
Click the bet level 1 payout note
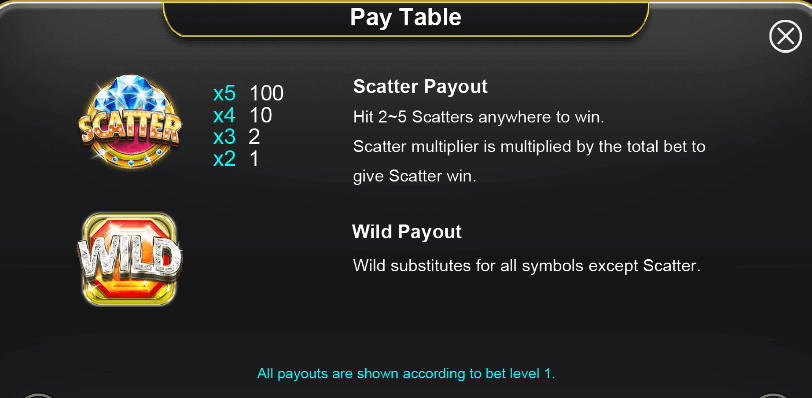pyautogui.click(x=406, y=373)
